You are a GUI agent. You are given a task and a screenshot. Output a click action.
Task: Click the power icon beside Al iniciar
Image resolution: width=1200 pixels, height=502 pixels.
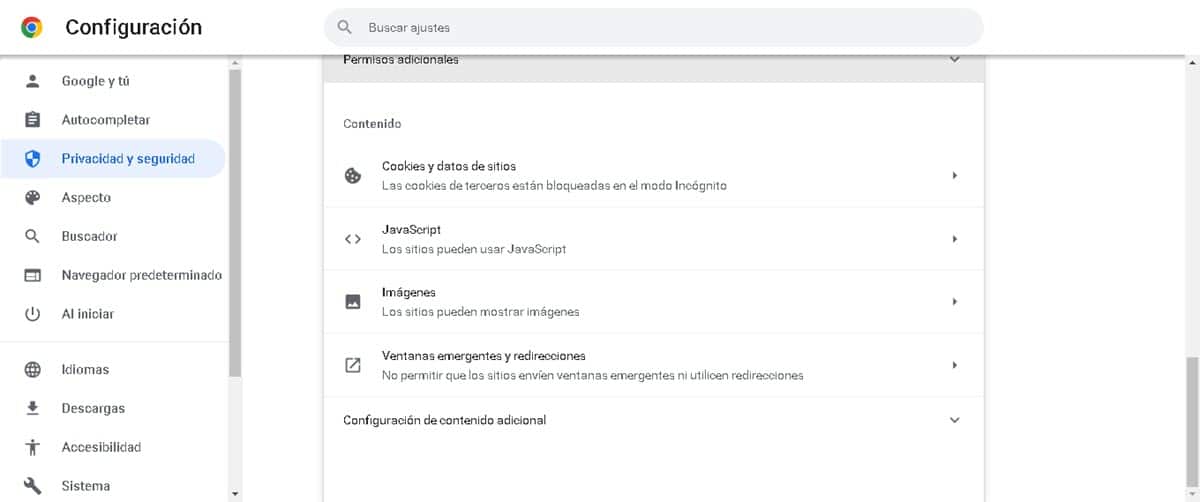click(32, 314)
